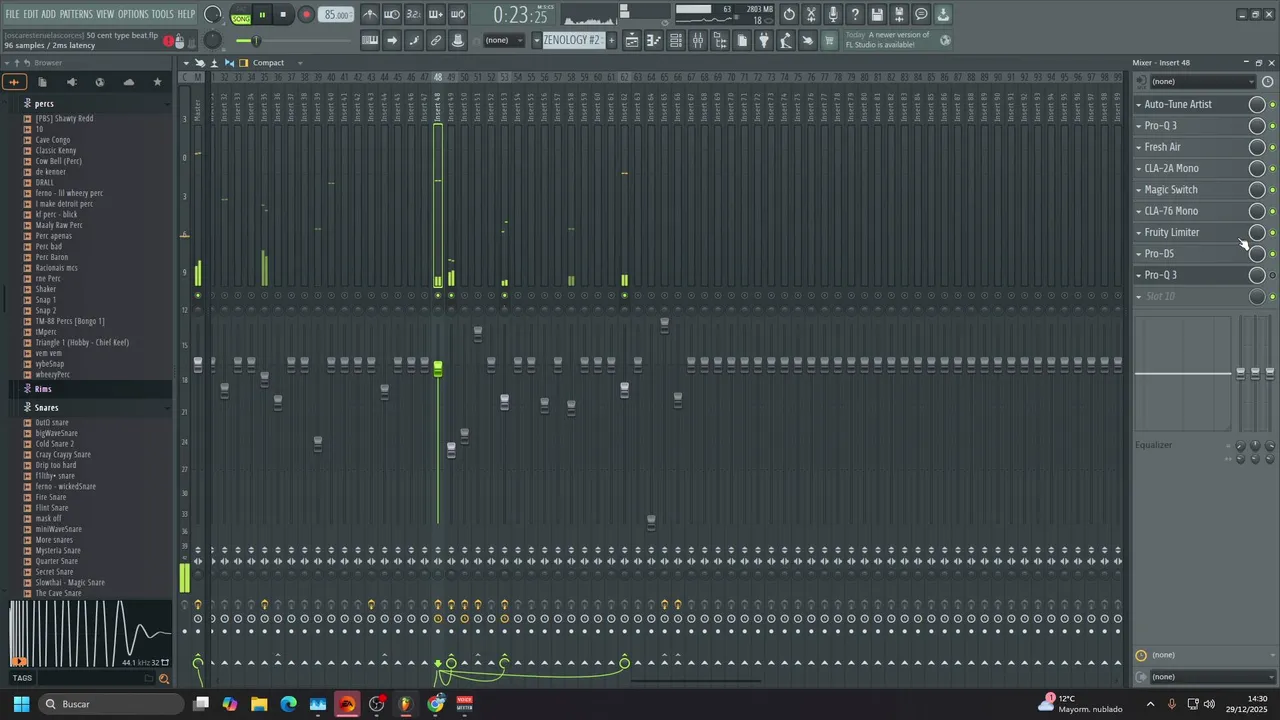Open undo history icon in top toolbar
This screenshot has width=1280, height=720.
tap(789, 15)
